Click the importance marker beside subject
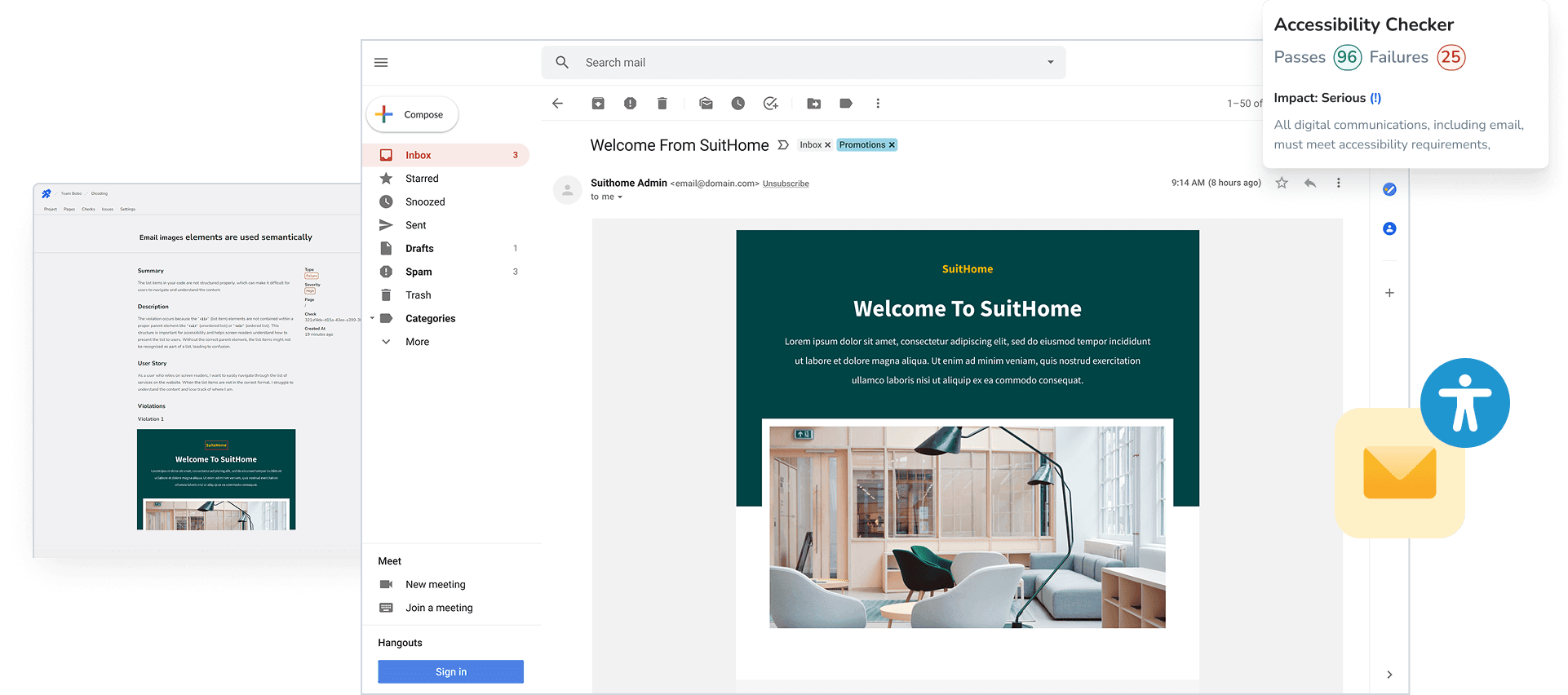This screenshot has height=695, width=1568. pos(783,145)
